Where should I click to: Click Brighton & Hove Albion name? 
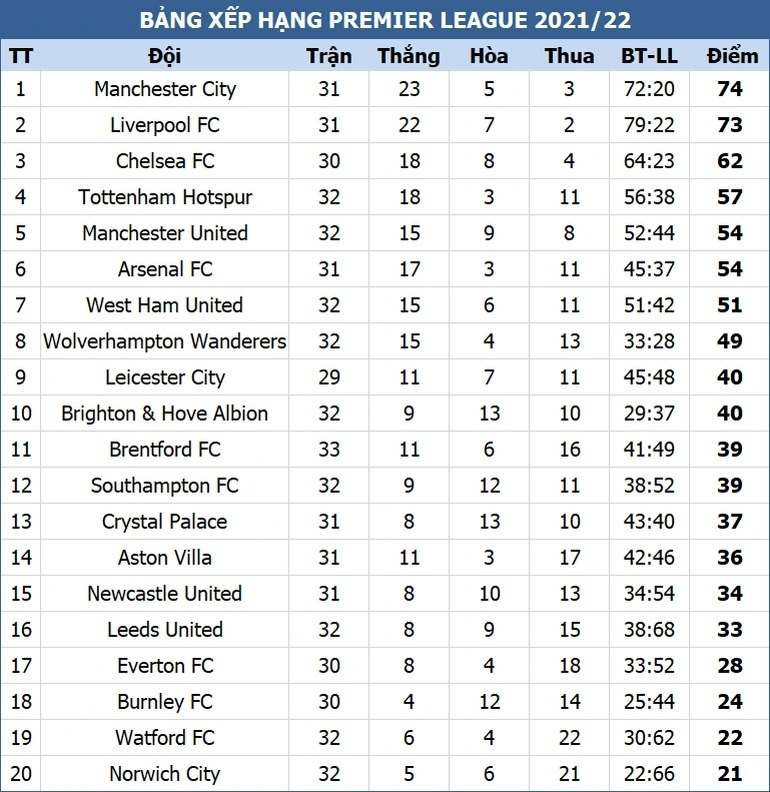click(x=165, y=413)
